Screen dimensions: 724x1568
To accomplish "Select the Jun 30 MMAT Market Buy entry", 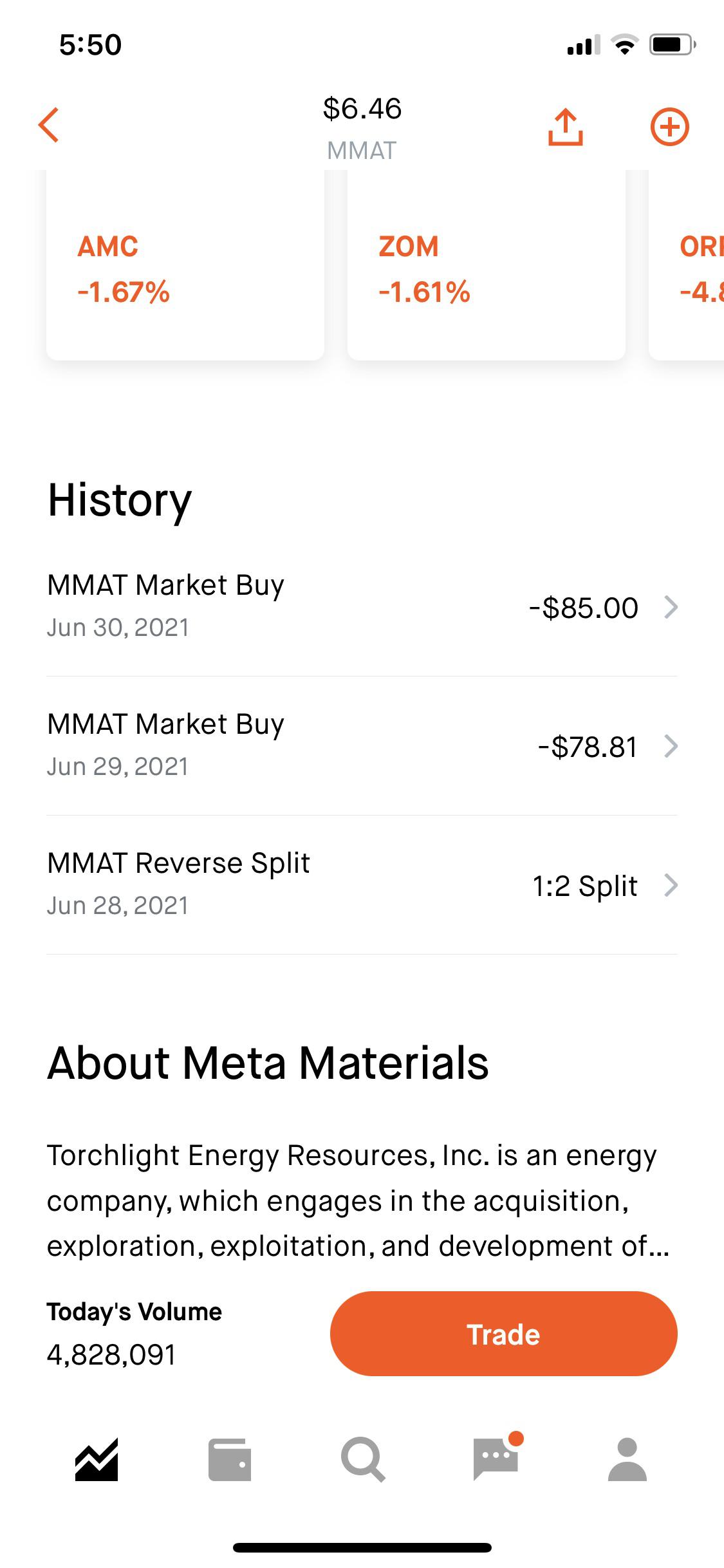I will click(x=362, y=606).
